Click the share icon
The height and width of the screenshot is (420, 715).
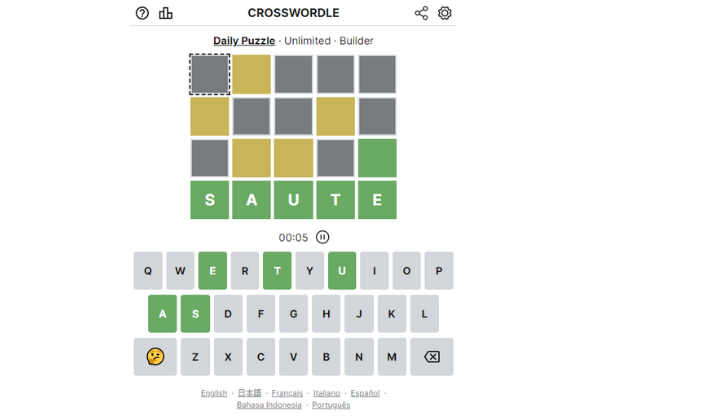point(421,13)
